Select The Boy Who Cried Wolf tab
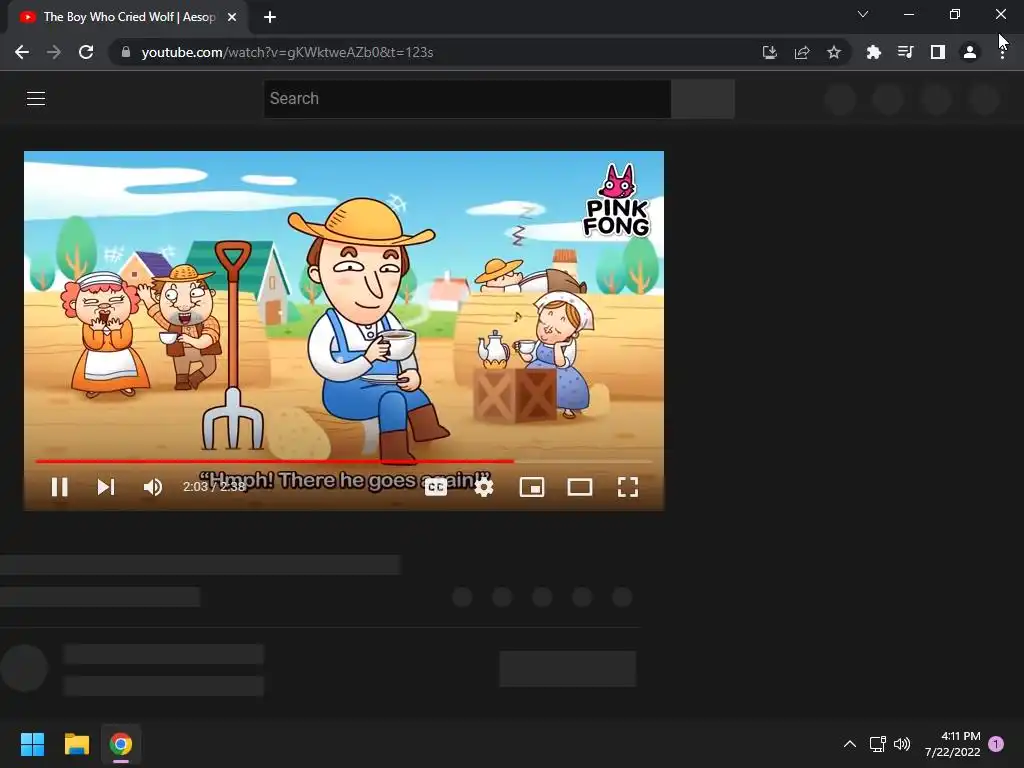This screenshot has width=1024, height=768. pyautogui.click(x=127, y=17)
